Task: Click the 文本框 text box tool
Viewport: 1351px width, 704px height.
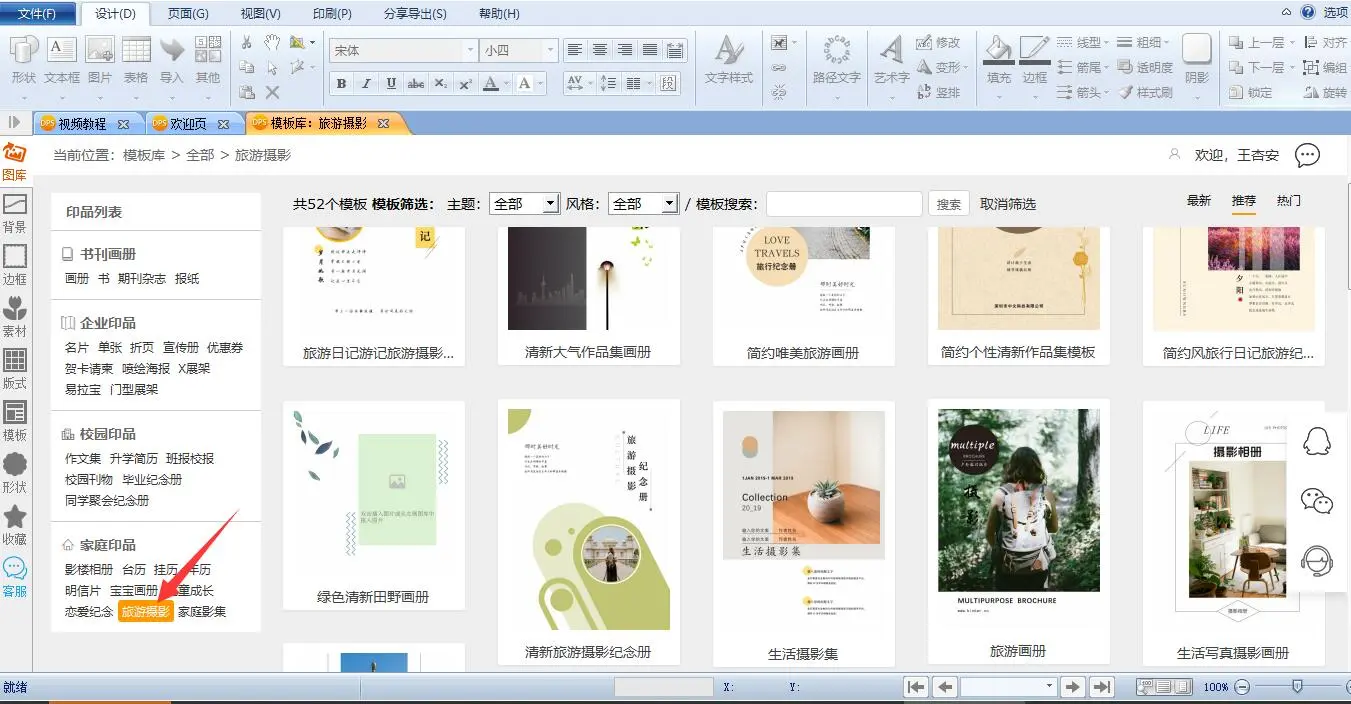Action: (x=62, y=59)
